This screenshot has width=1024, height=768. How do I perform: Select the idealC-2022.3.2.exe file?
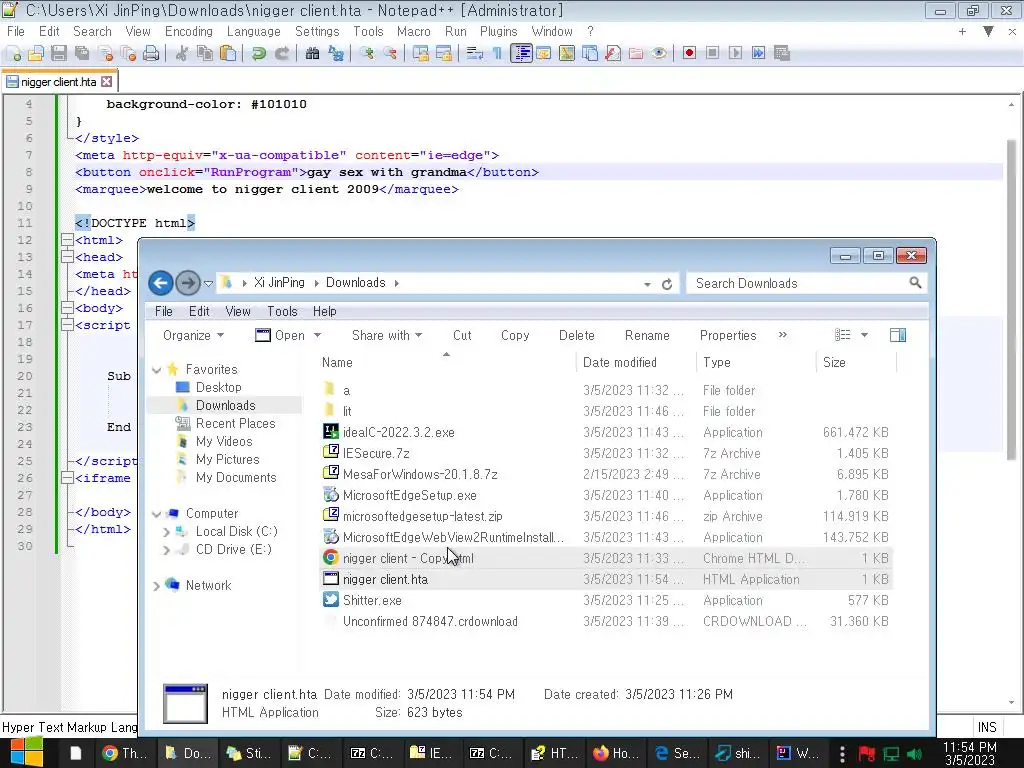coord(398,432)
